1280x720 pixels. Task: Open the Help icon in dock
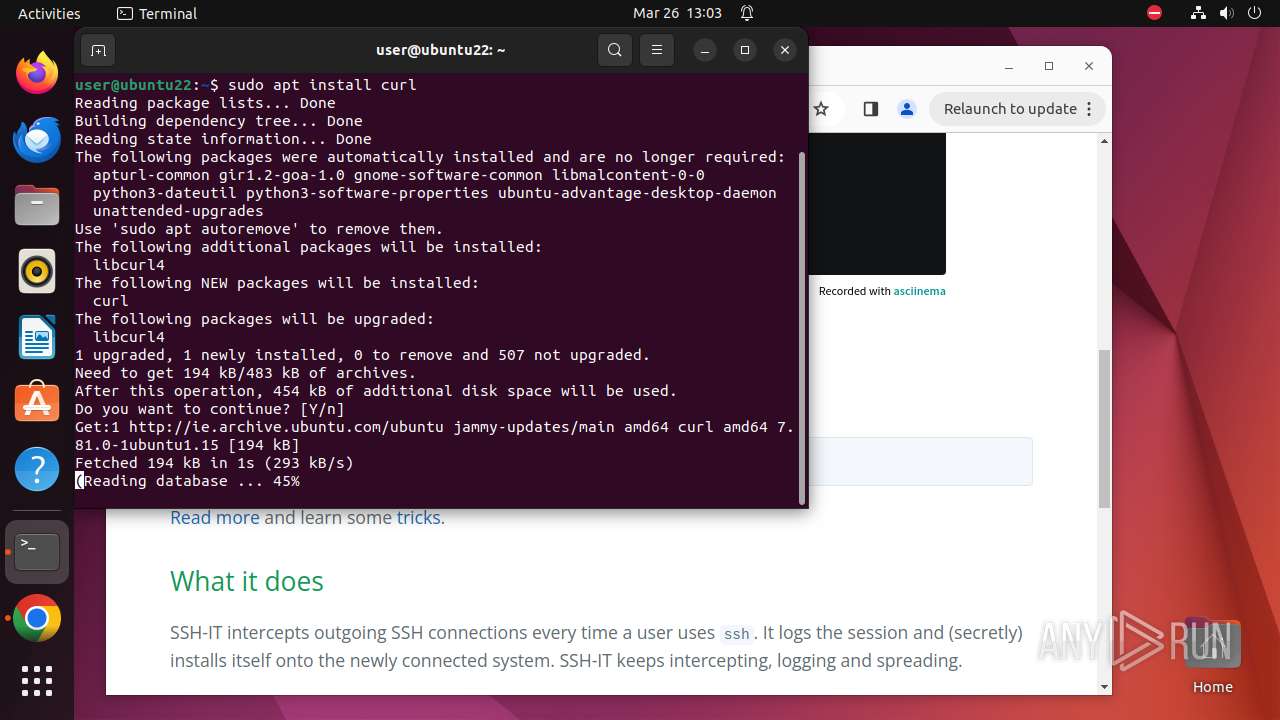37,469
